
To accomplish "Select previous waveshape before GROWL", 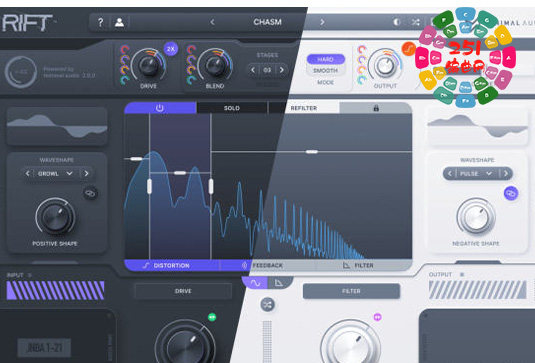I will tap(27, 174).
